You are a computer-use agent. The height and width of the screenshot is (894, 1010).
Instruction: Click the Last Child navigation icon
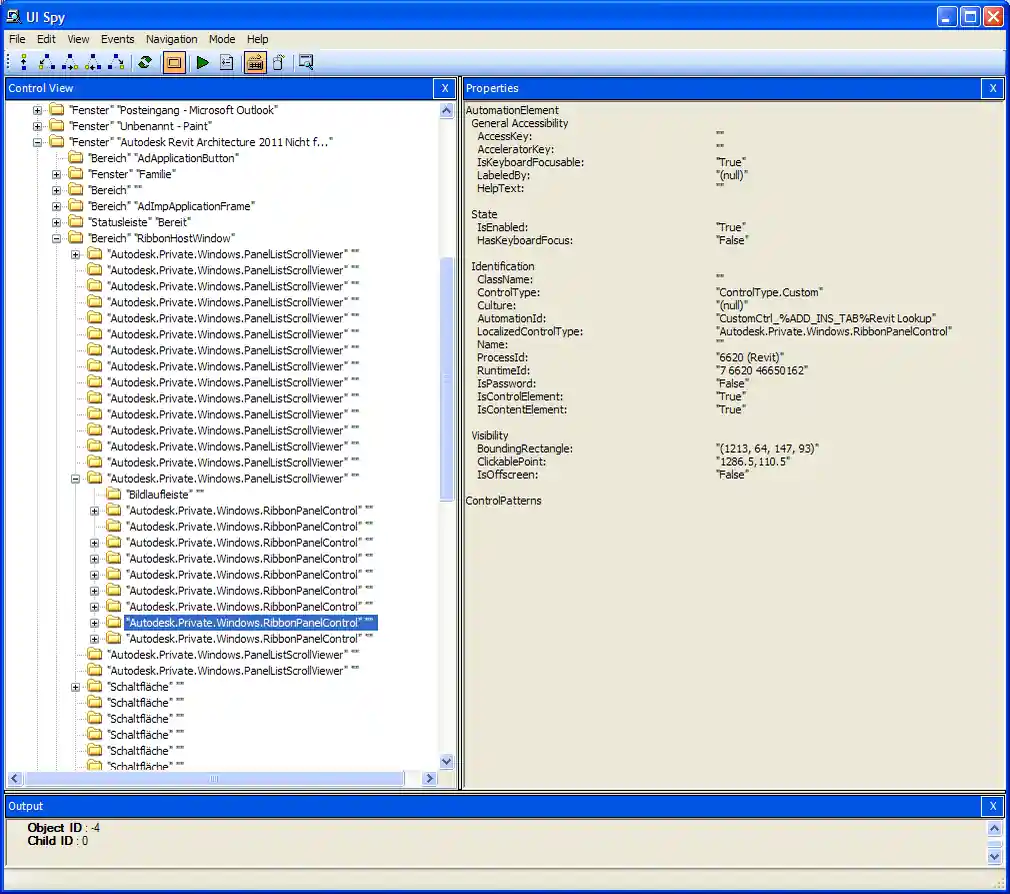[x=117, y=62]
